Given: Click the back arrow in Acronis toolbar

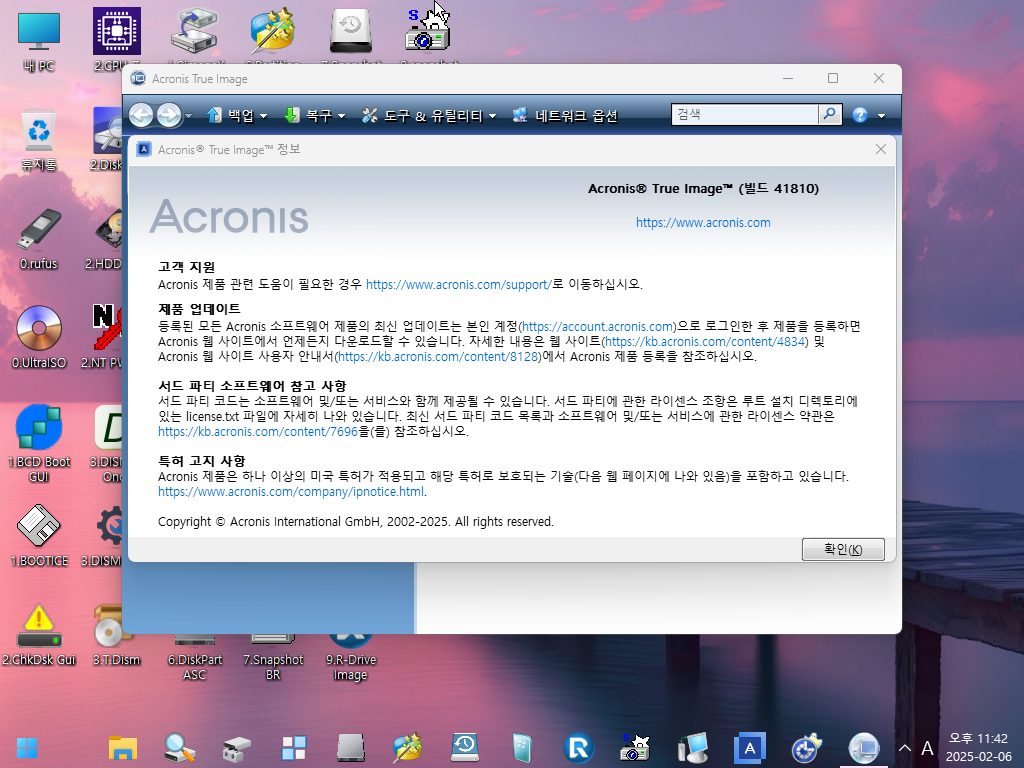Looking at the screenshot, I should point(141,115).
